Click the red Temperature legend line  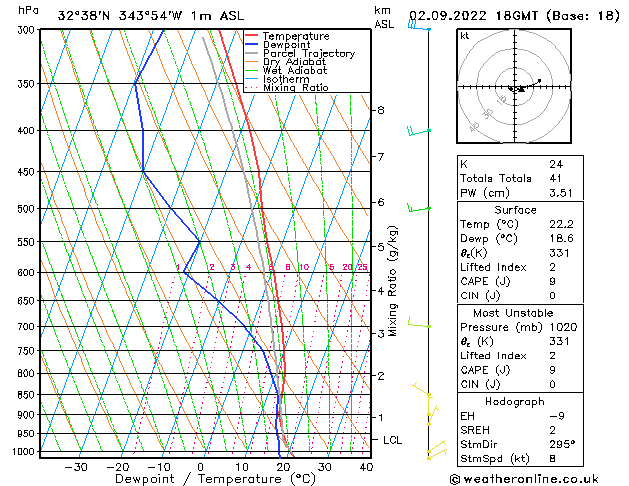tap(251, 36)
